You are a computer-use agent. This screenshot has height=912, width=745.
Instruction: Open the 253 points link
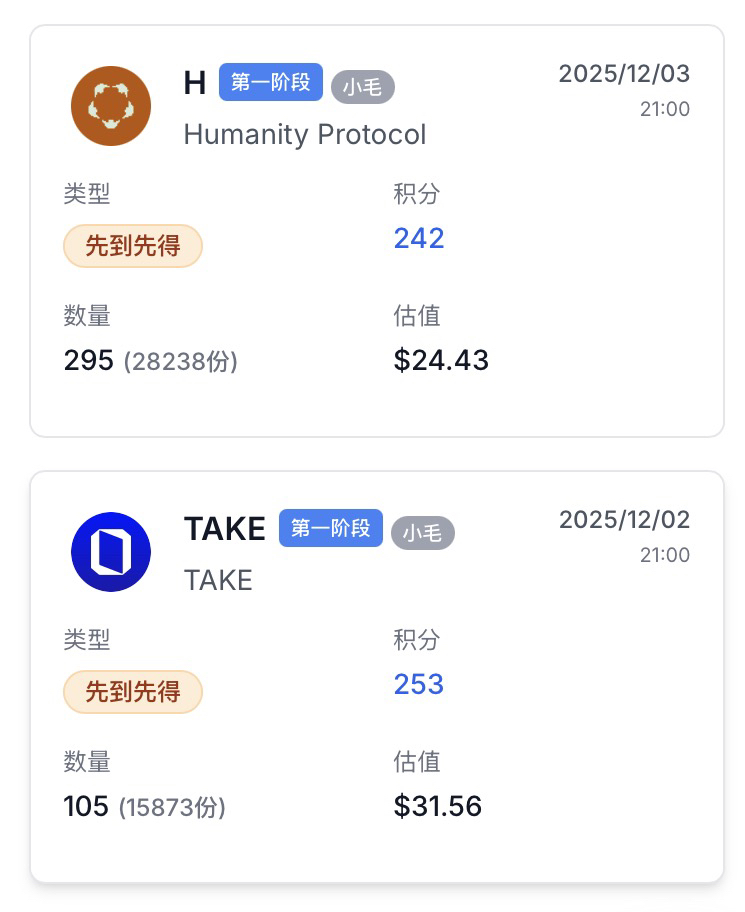click(419, 684)
